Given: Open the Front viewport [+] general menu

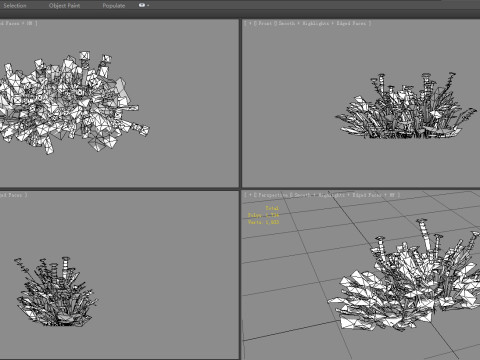Looking at the screenshot, I should pos(250,23).
